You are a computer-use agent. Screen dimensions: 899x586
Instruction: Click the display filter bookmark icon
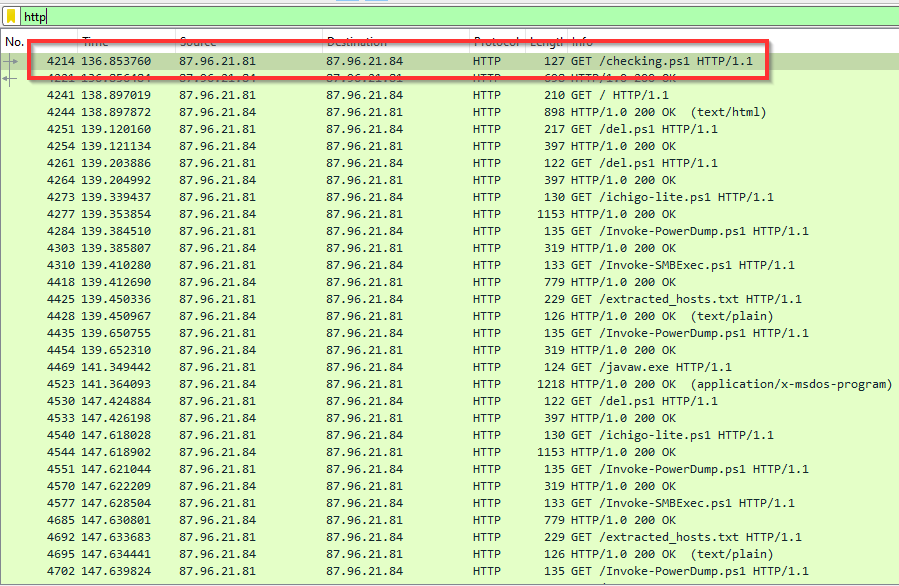point(11,17)
